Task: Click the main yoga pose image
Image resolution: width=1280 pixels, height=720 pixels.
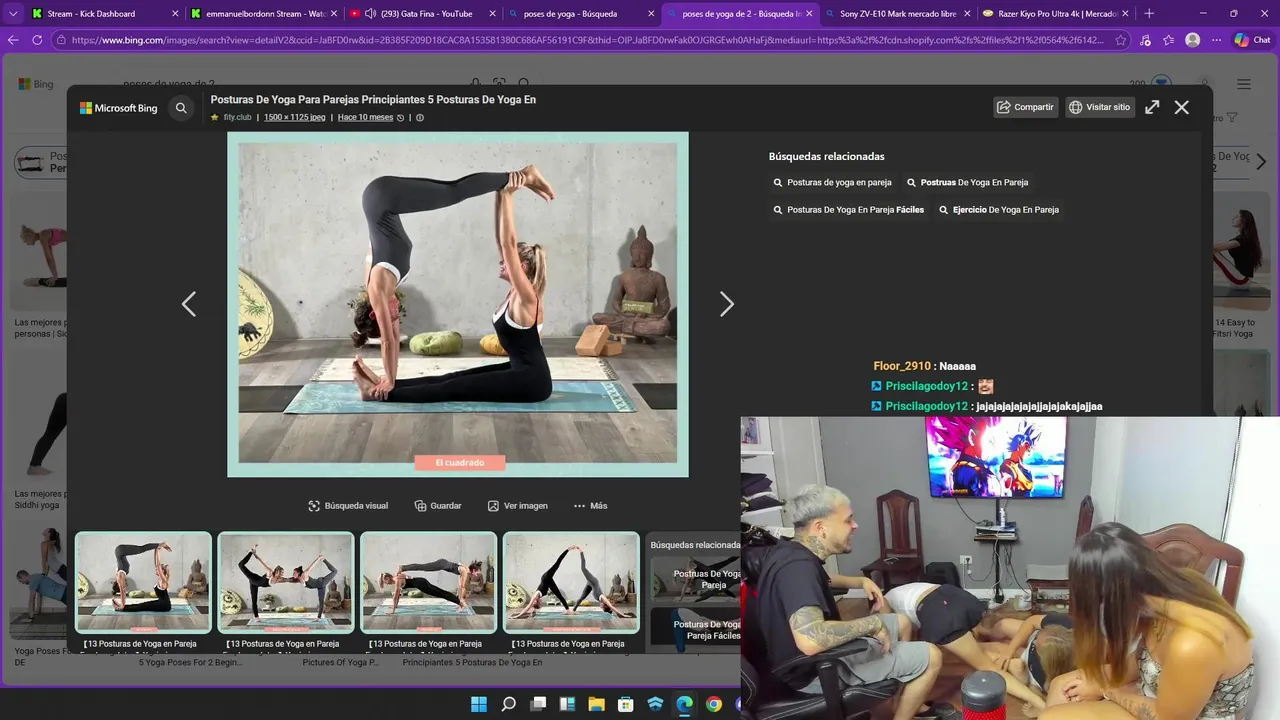Action: coord(458,304)
